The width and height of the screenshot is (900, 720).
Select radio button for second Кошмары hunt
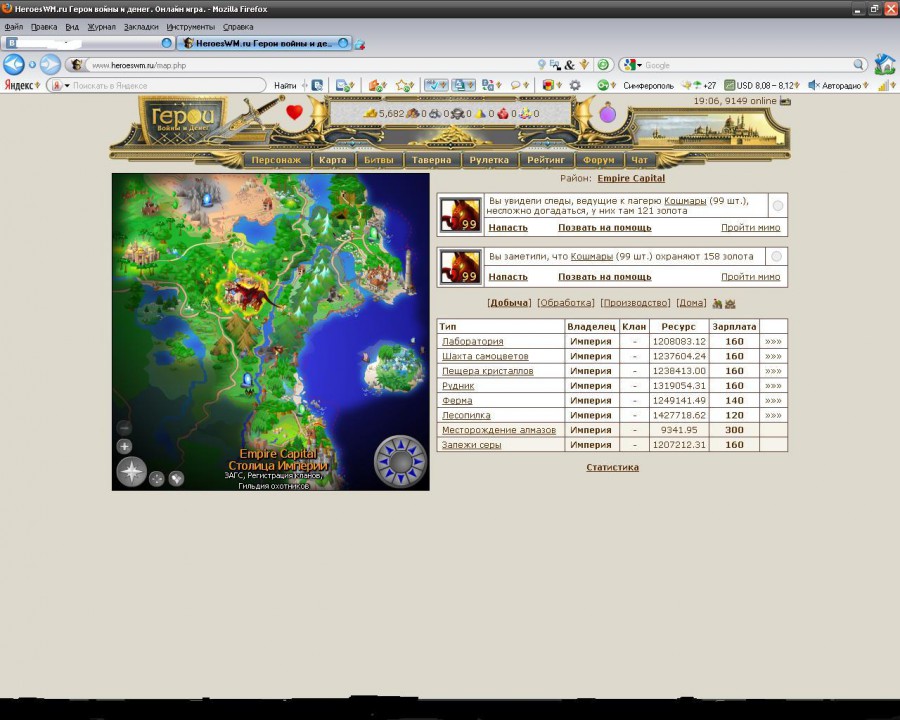point(777,257)
